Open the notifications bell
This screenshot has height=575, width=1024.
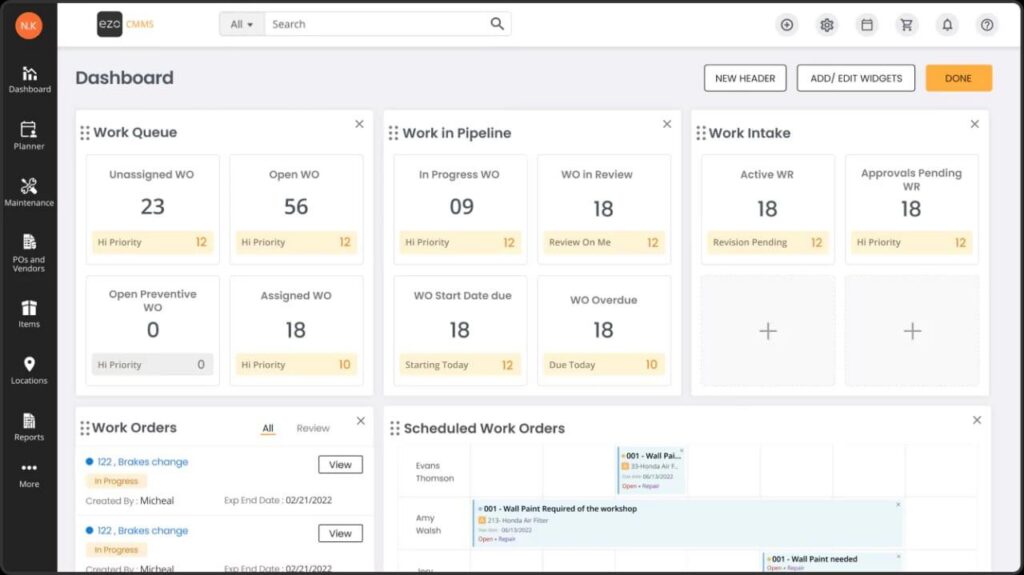coord(947,25)
